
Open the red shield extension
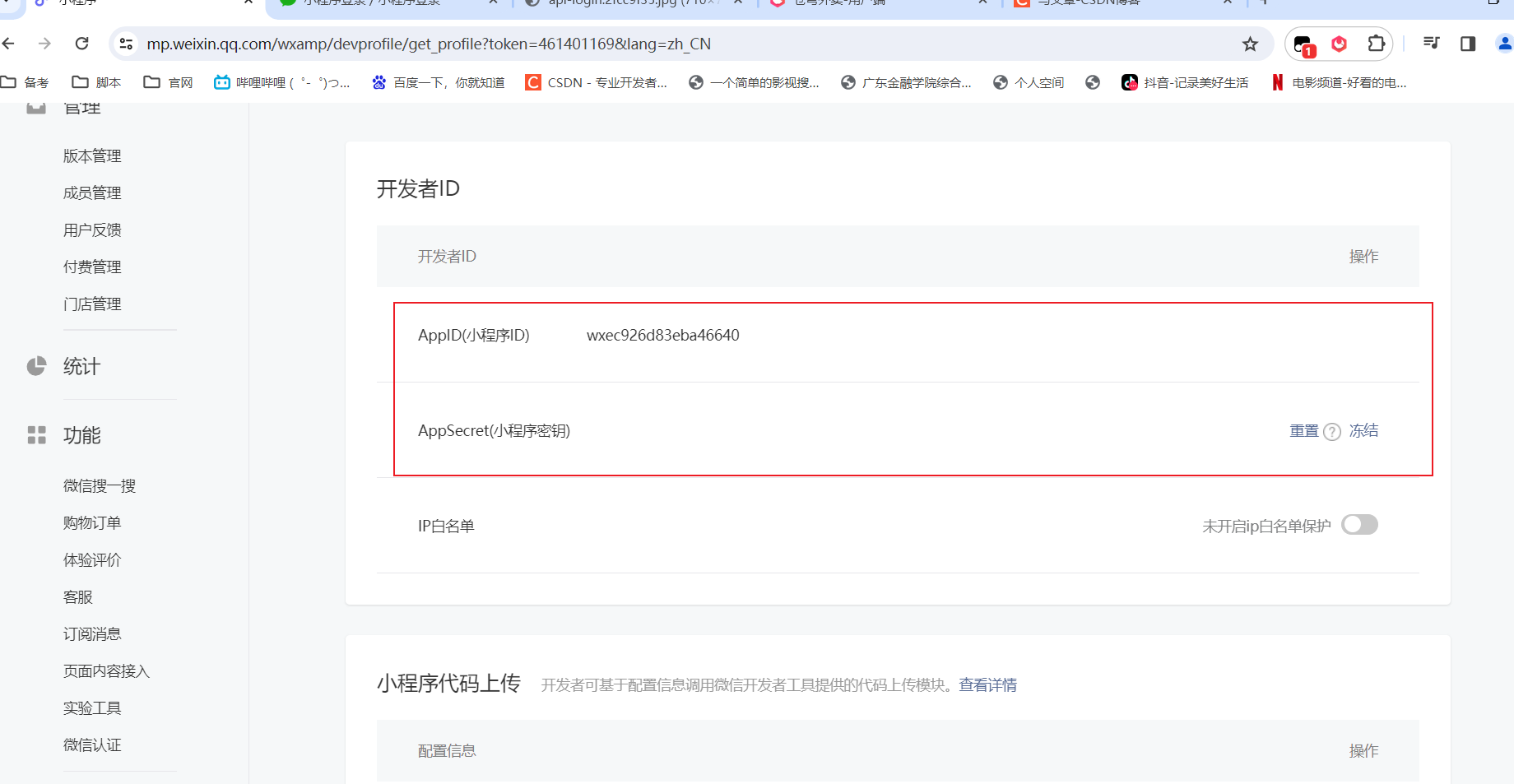click(1340, 44)
